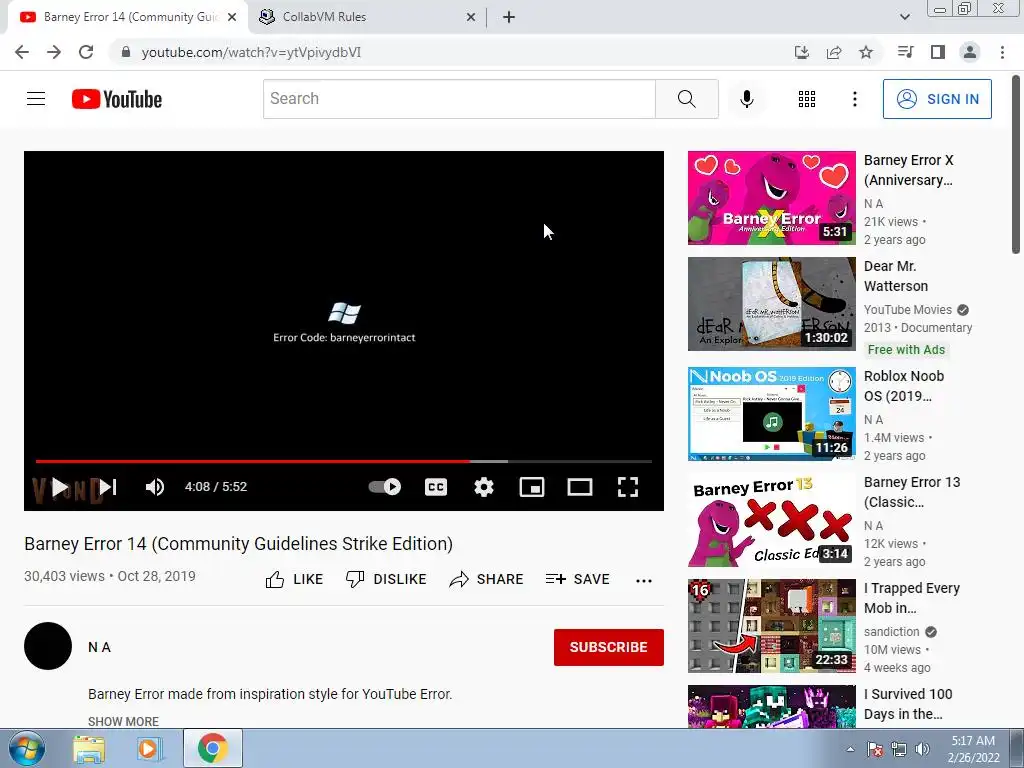Image resolution: width=1024 pixels, height=768 pixels.
Task: Enable miniplayer mode
Action: coord(532,487)
